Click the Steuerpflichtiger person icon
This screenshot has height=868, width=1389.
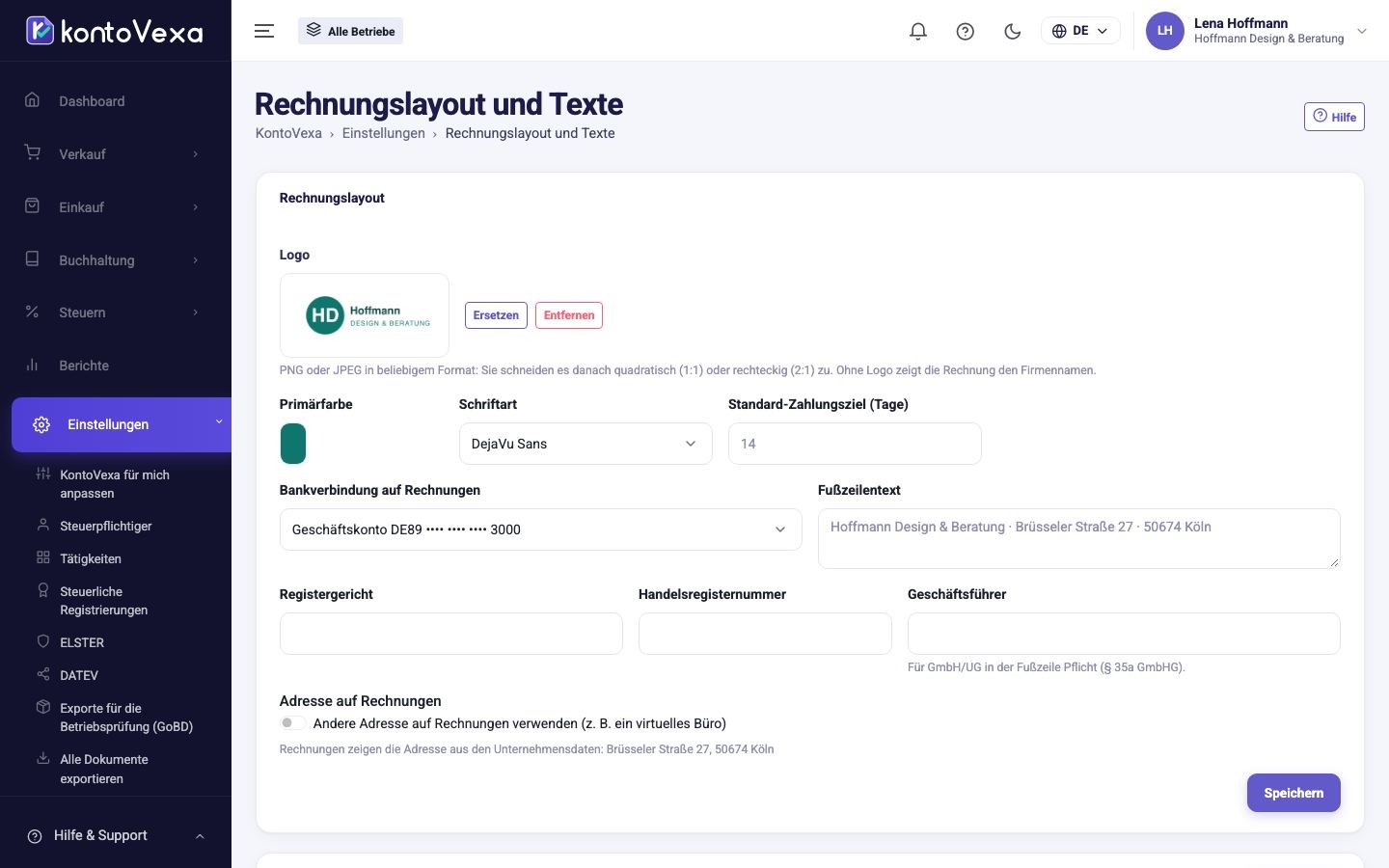[42, 525]
